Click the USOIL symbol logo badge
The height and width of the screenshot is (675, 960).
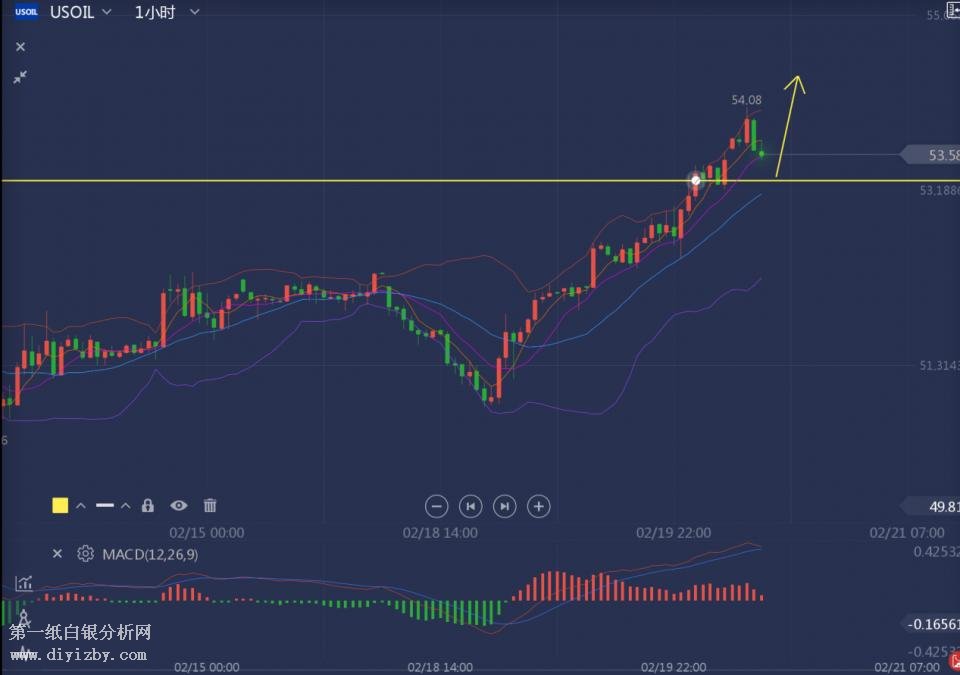(26, 12)
